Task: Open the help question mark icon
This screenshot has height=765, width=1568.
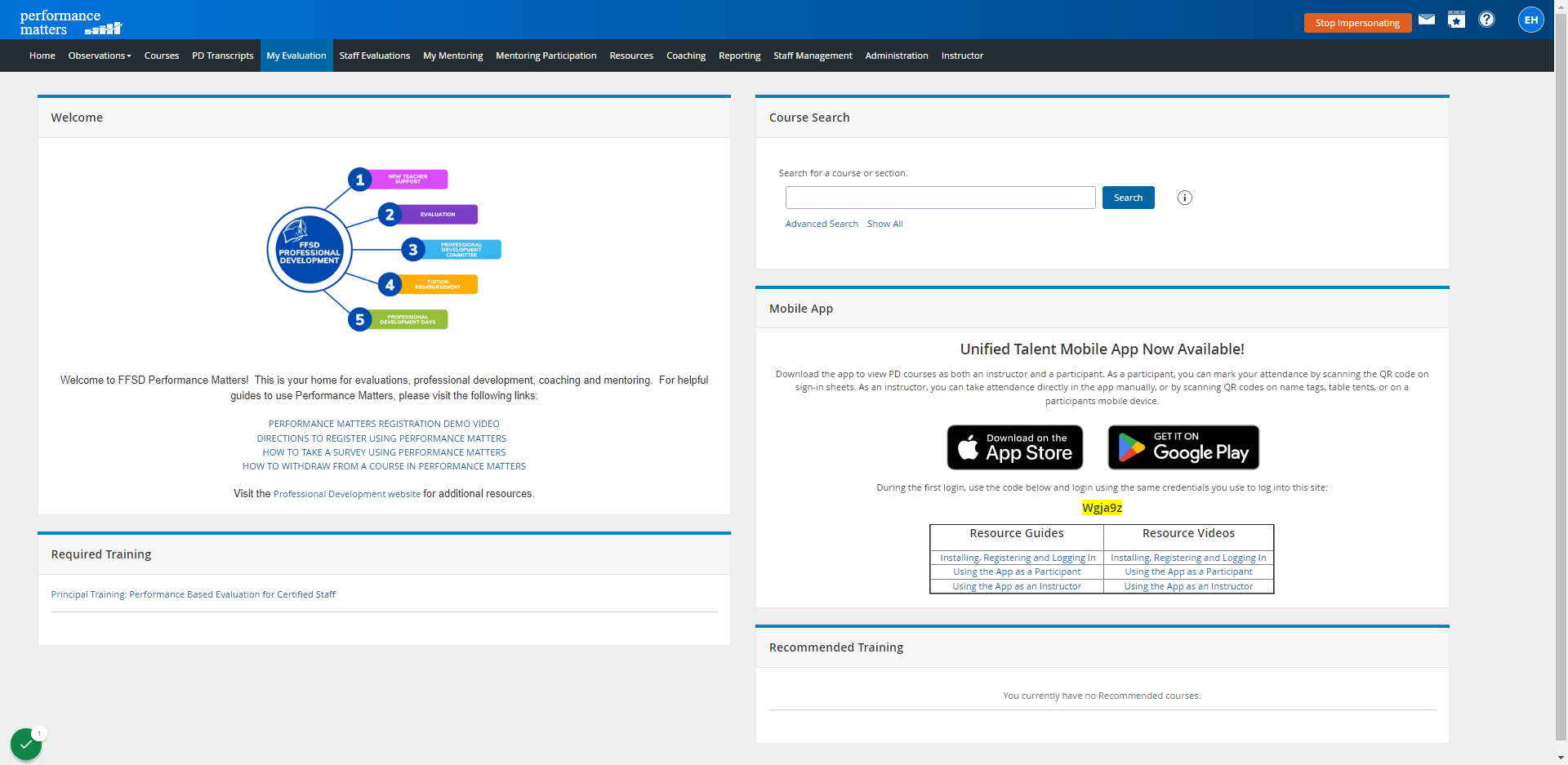Action: click(1486, 20)
